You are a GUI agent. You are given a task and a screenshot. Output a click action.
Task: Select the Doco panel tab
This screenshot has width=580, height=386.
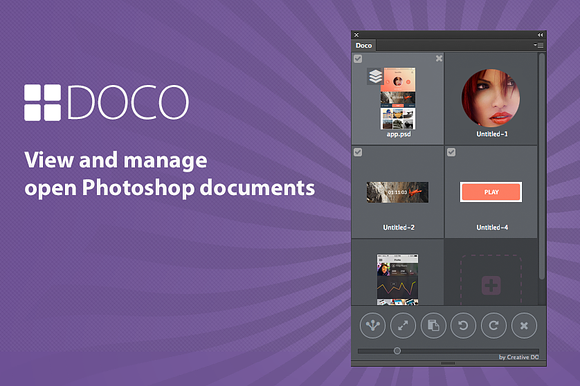364,45
